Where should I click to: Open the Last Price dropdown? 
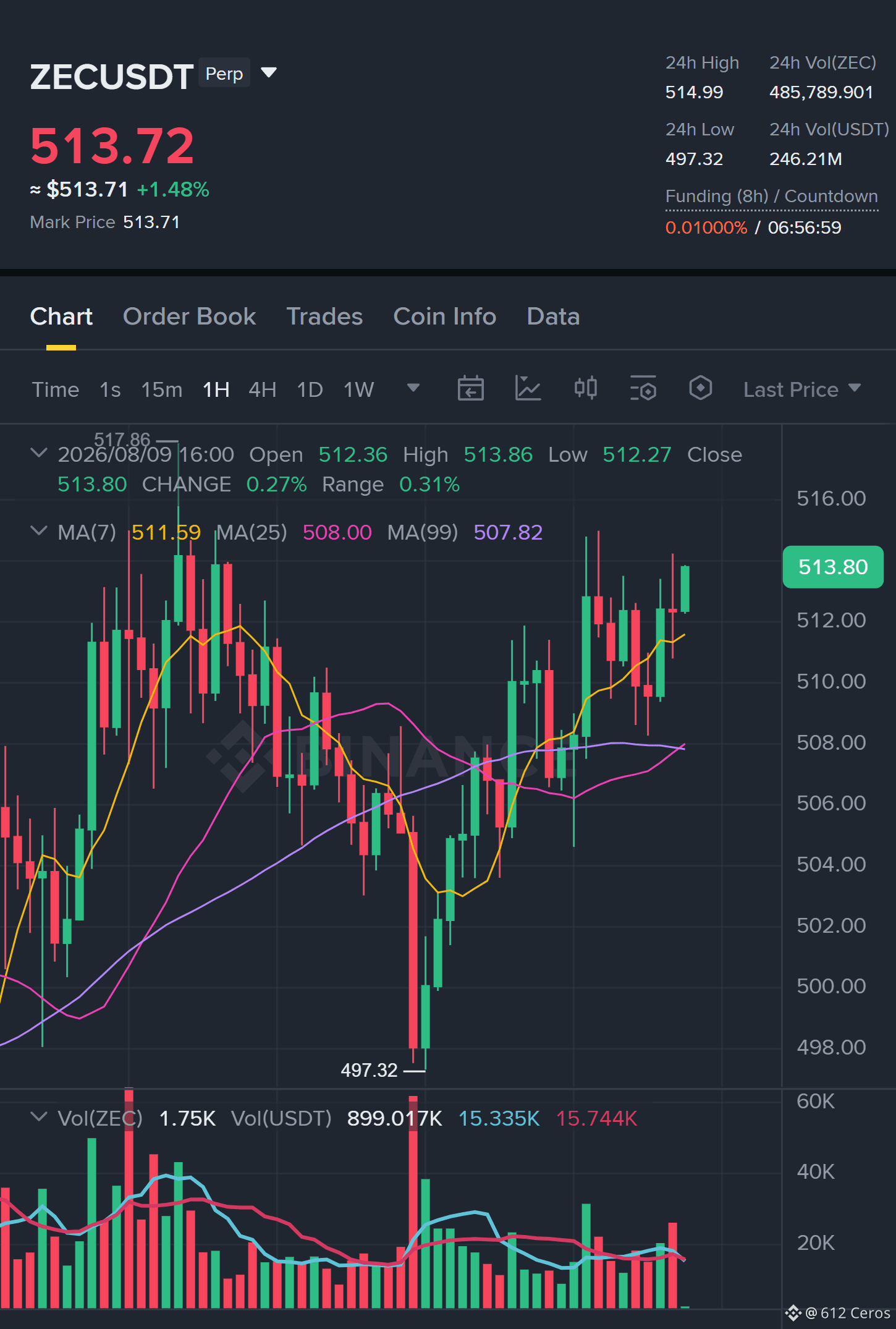[x=801, y=389]
